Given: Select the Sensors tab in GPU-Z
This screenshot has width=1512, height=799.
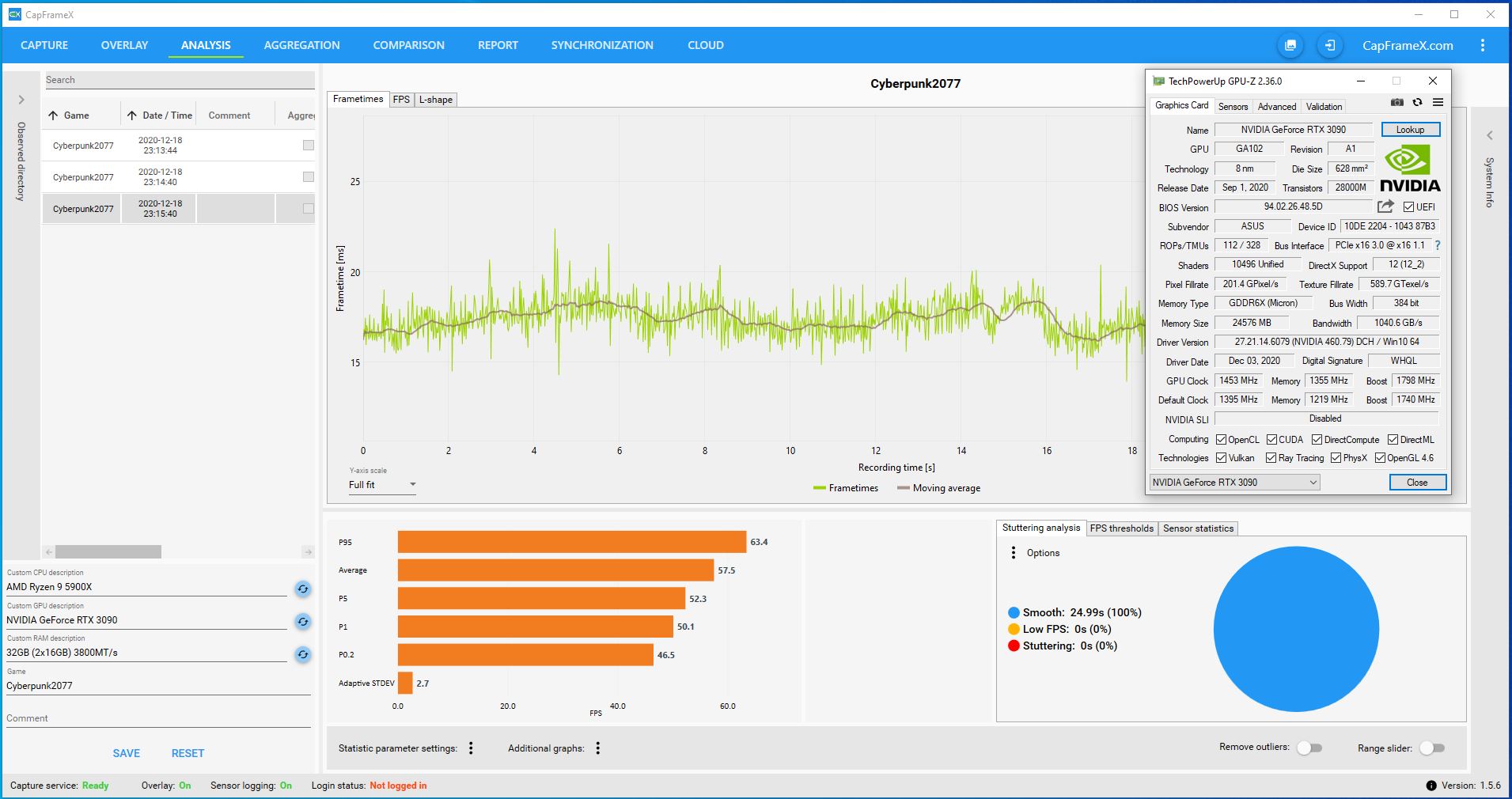Looking at the screenshot, I should tap(1233, 107).
